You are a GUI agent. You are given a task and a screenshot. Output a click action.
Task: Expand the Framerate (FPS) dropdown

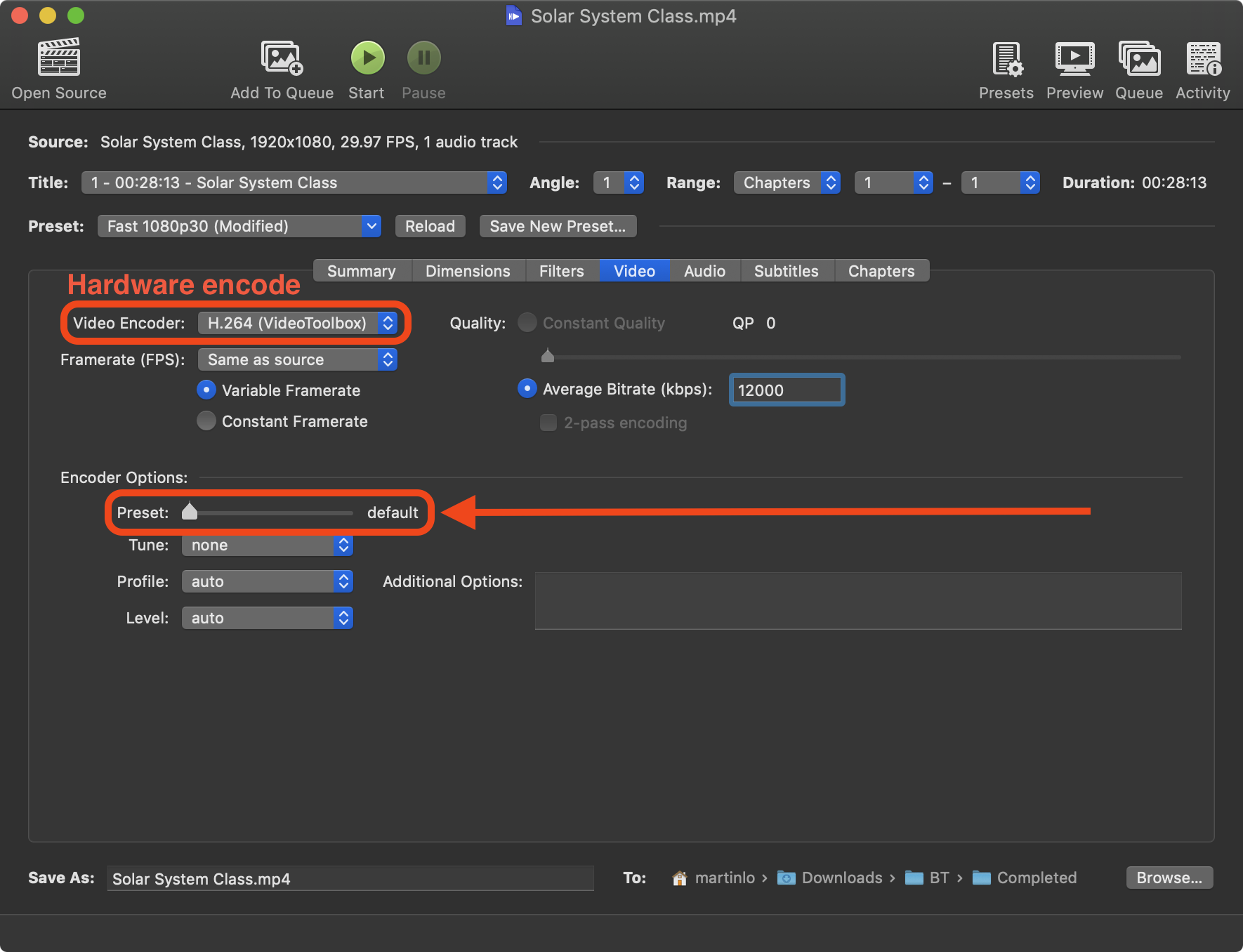tap(298, 359)
